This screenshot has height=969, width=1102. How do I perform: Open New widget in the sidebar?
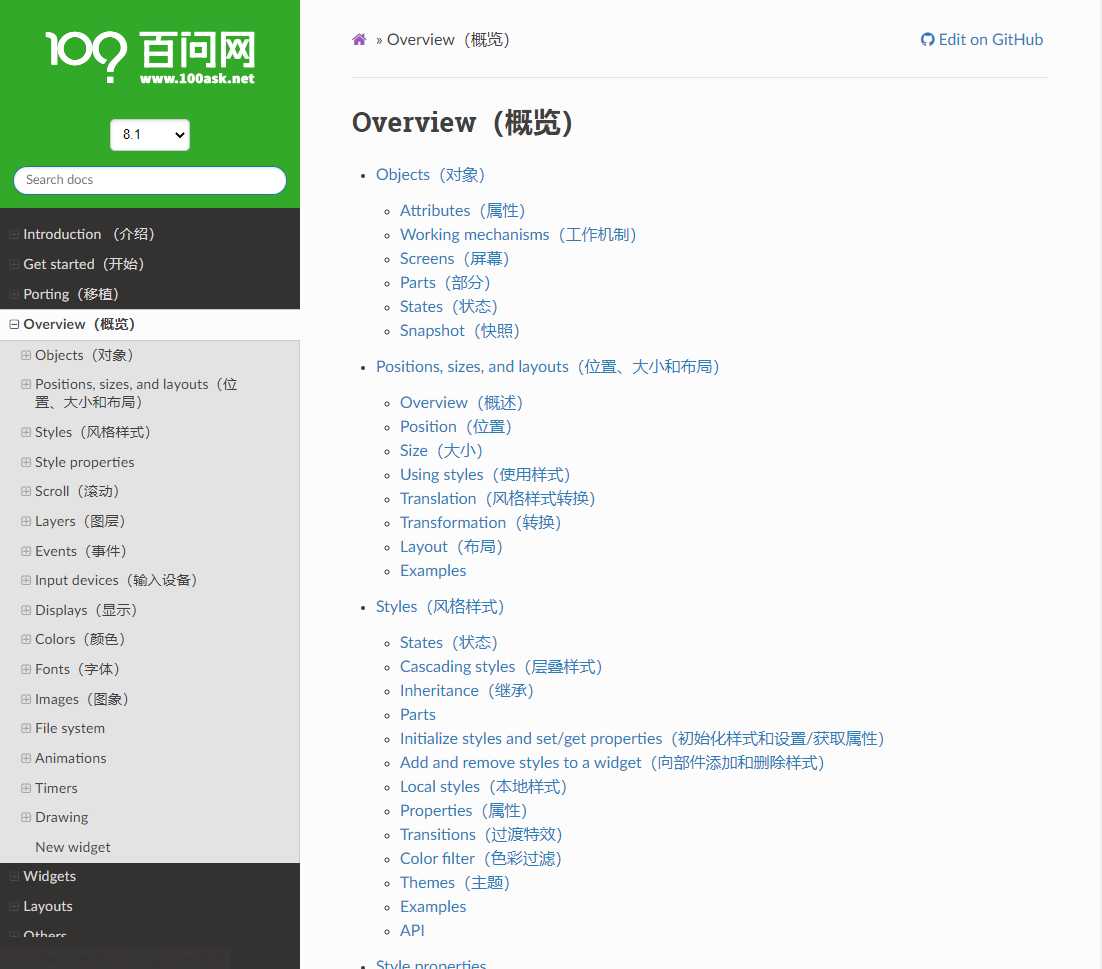[x=72, y=847]
